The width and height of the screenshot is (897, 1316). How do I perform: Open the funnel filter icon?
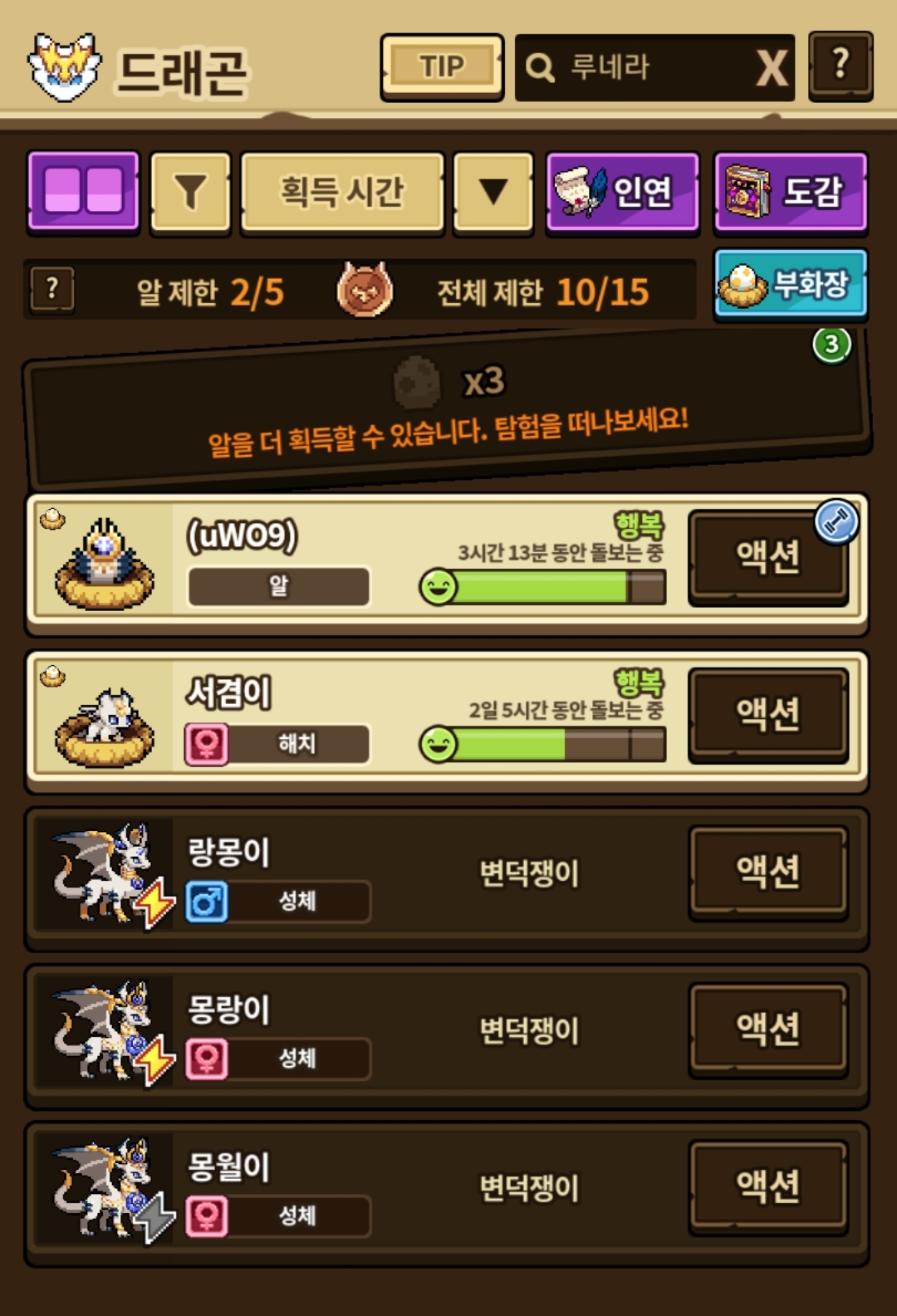190,191
